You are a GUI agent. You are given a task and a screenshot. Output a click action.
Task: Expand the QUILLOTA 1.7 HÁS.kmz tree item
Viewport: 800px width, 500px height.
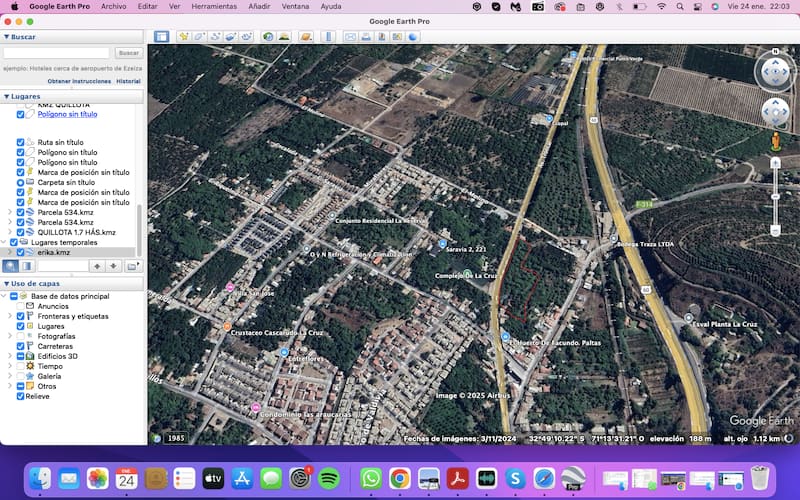[x=10, y=232]
